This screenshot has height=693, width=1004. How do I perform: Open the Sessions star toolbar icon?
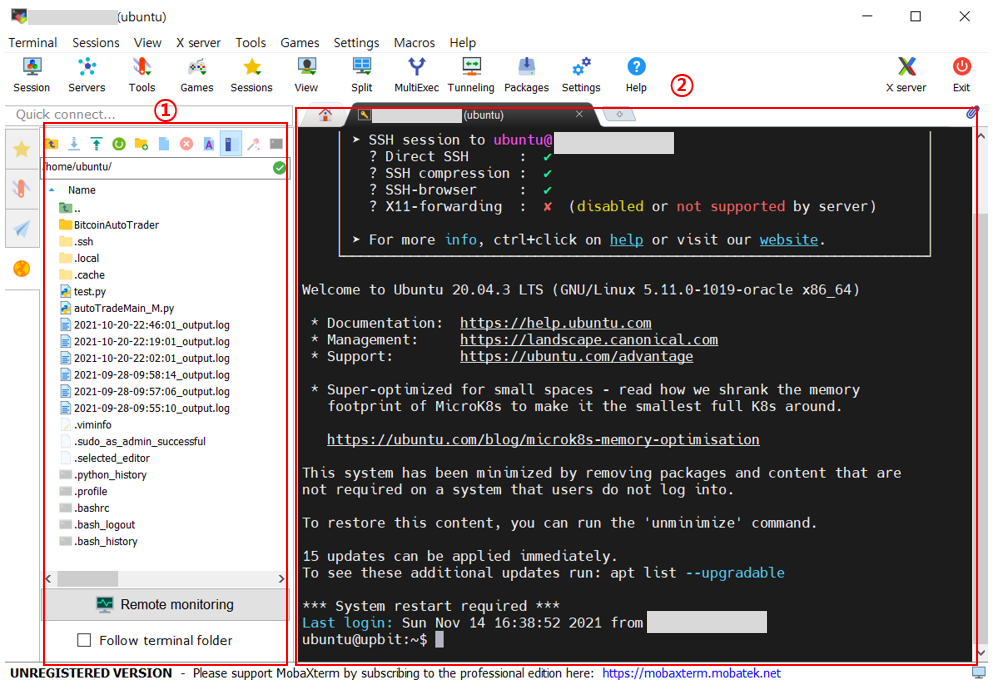pyautogui.click(x=252, y=75)
